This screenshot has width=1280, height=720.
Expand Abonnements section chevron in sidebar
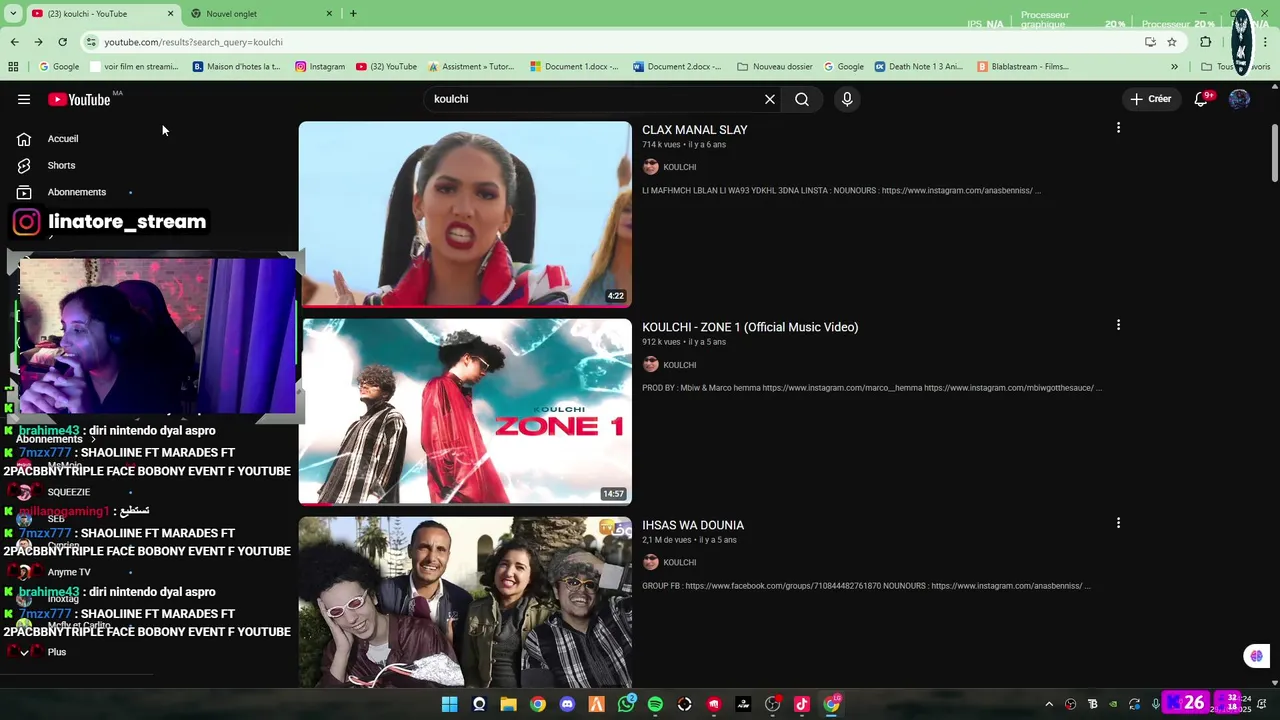click(93, 439)
